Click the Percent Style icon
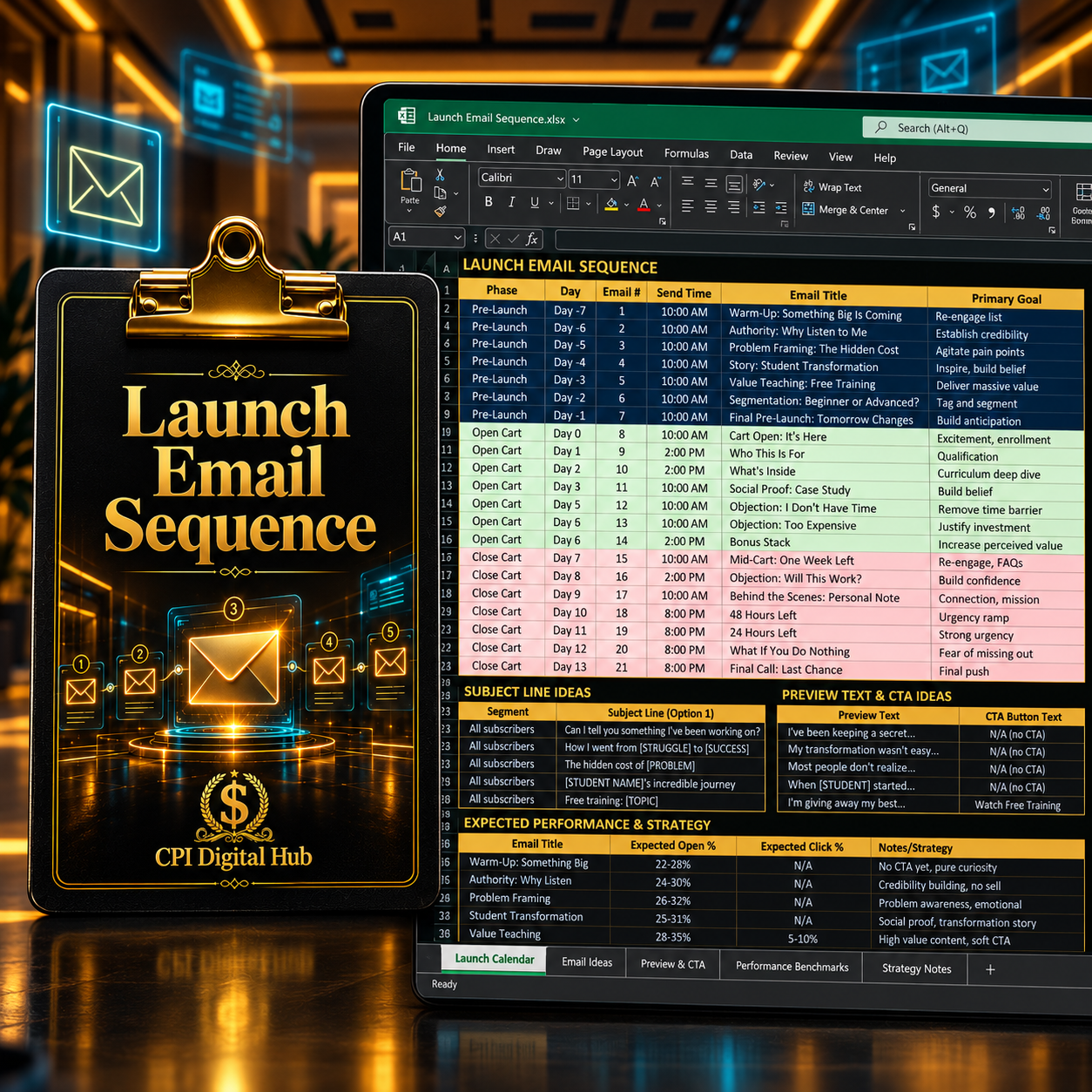Image resolution: width=1092 pixels, height=1092 pixels. pyautogui.click(x=970, y=212)
